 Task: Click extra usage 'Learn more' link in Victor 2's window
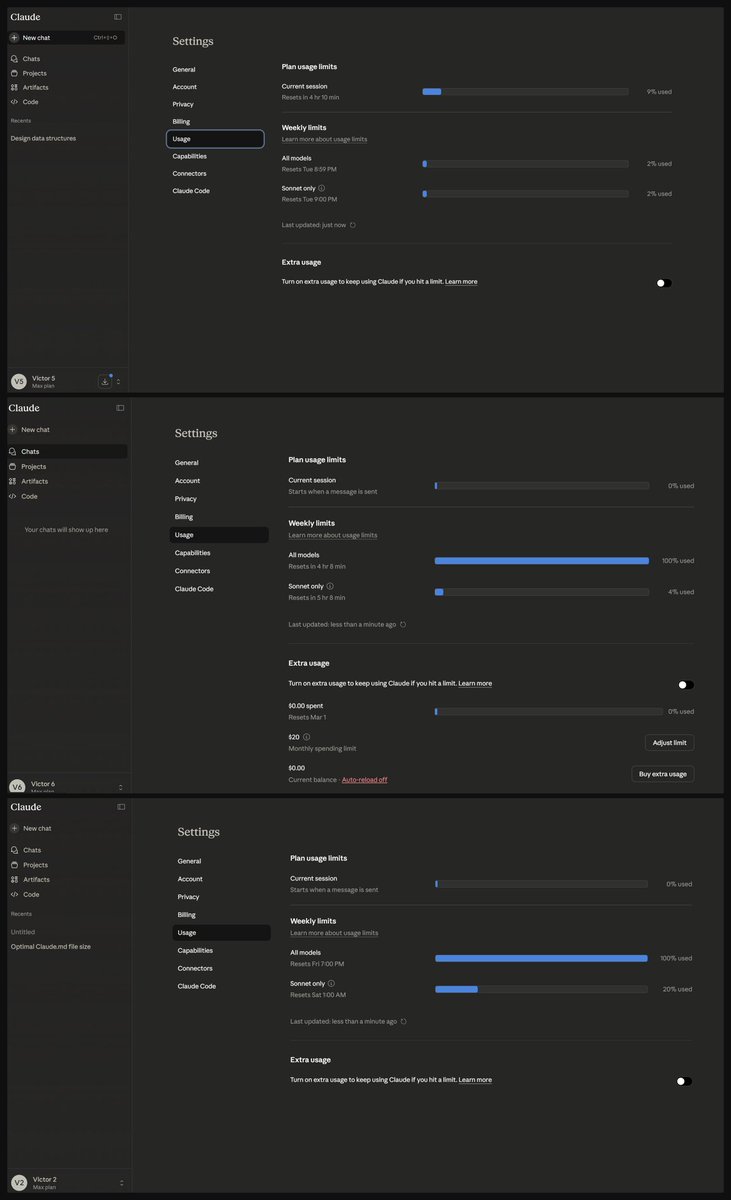click(475, 1080)
